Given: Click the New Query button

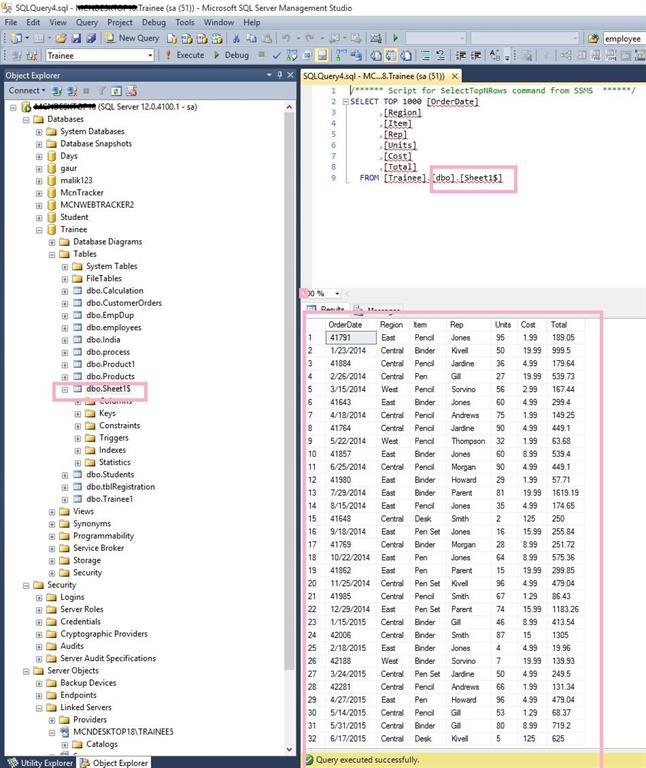Looking at the screenshot, I should (x=133, y=38).
